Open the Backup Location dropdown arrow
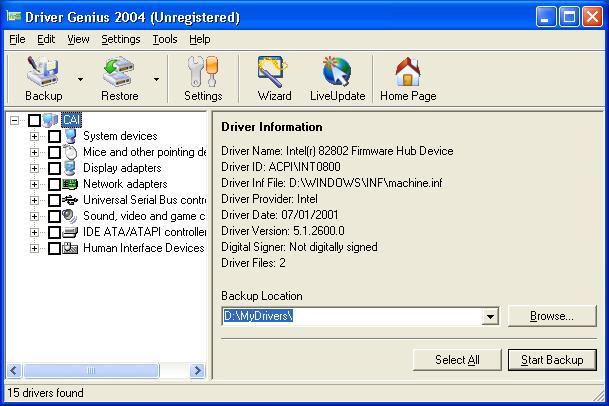 coord(490,316)
